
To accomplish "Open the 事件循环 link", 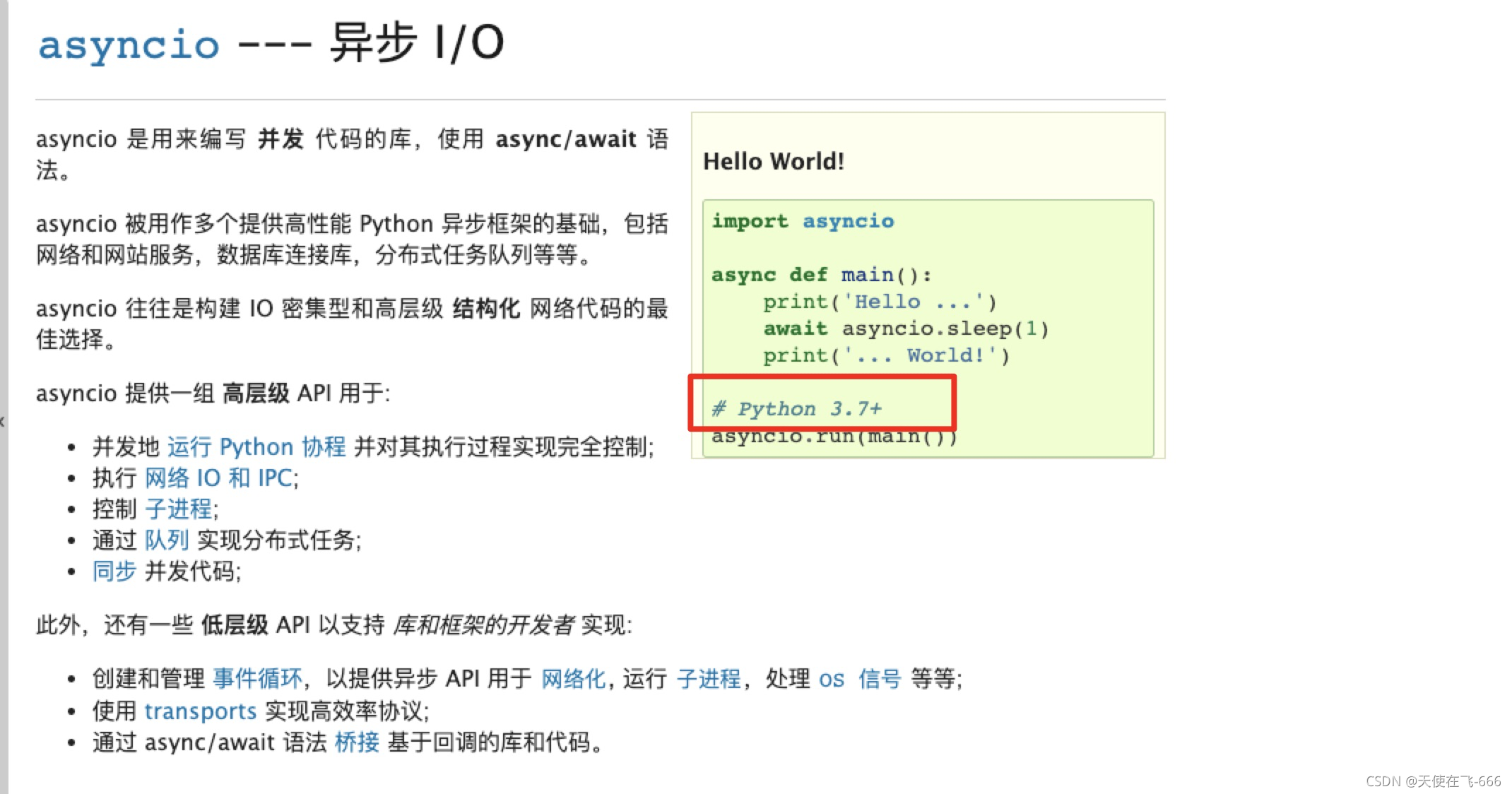I will click(x=257, y=679).
